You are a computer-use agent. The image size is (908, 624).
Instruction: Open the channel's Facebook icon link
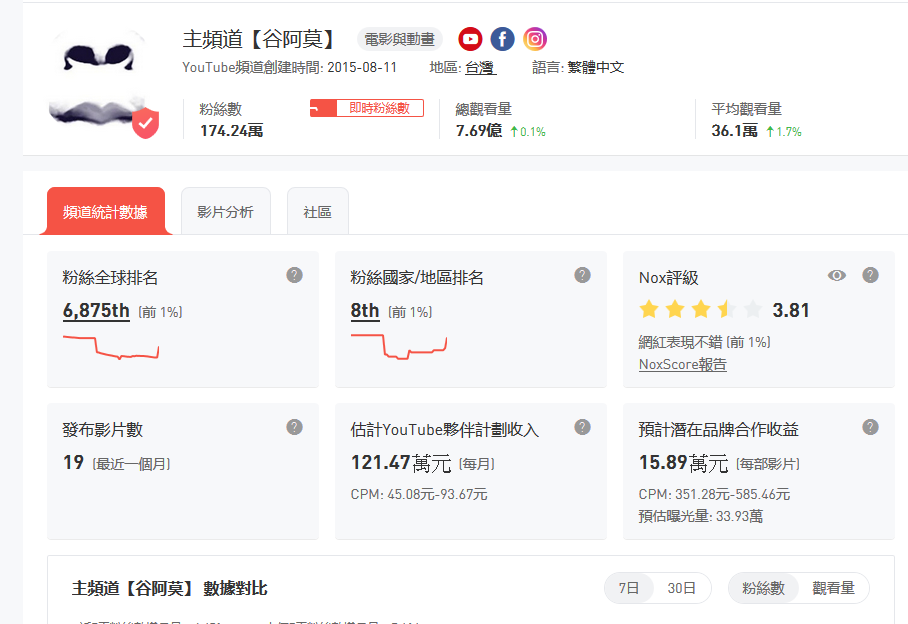503,39
